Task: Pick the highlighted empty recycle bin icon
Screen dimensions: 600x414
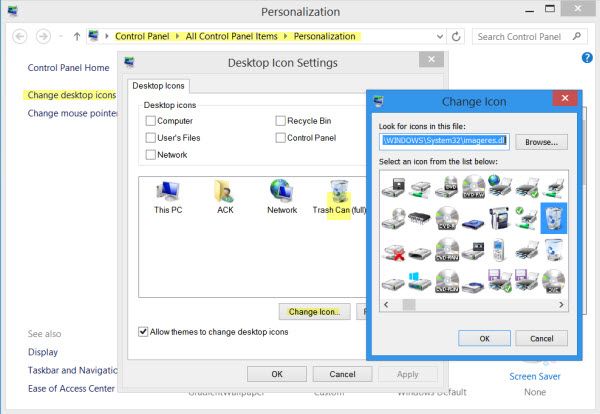Action: pos(553,218)
